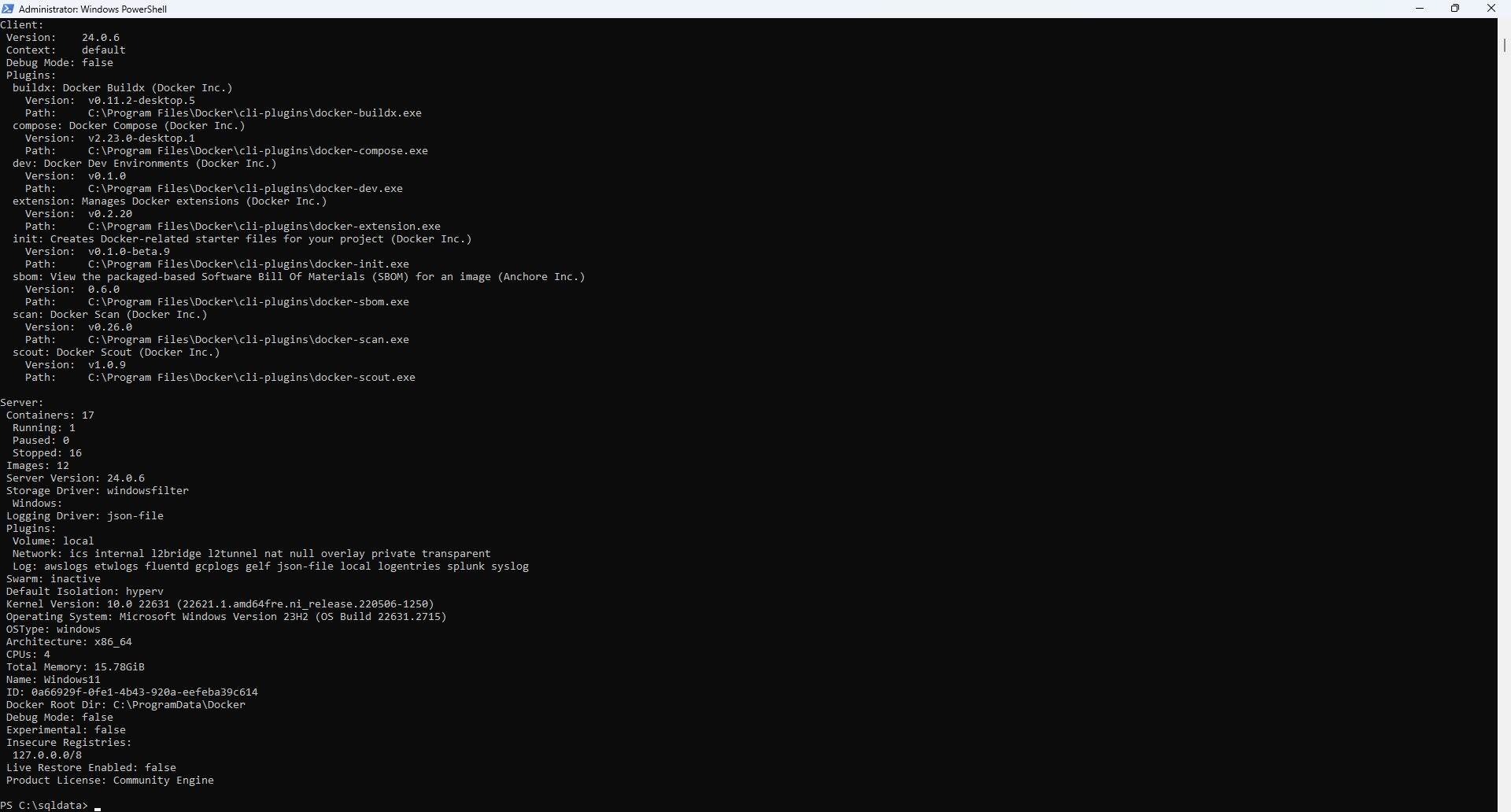Click the 'Containers: 17' line
Screen dimensions: 1511x812
[x=50, y=415]
